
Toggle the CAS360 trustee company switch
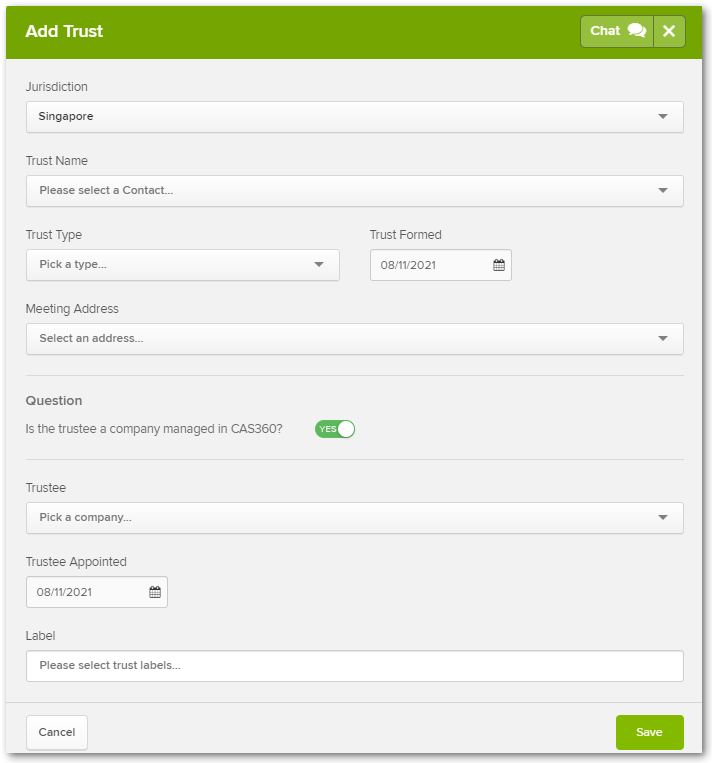[x=335, y=429]
